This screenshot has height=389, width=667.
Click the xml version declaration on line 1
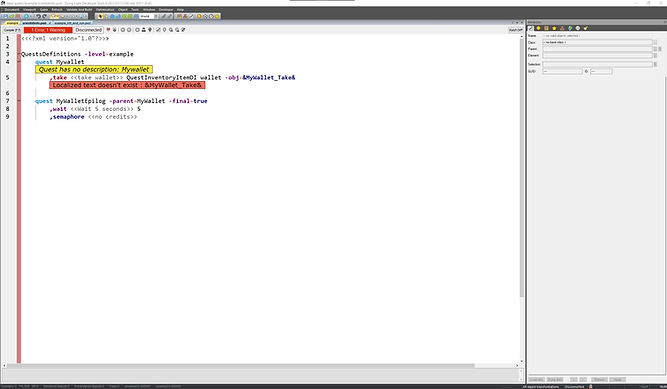click(x=65, y=38)
